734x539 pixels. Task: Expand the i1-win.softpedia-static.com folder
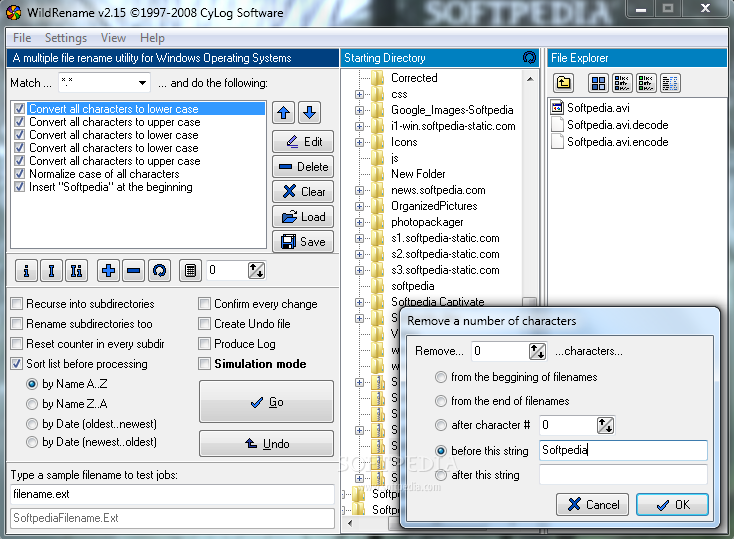point(359,126)
